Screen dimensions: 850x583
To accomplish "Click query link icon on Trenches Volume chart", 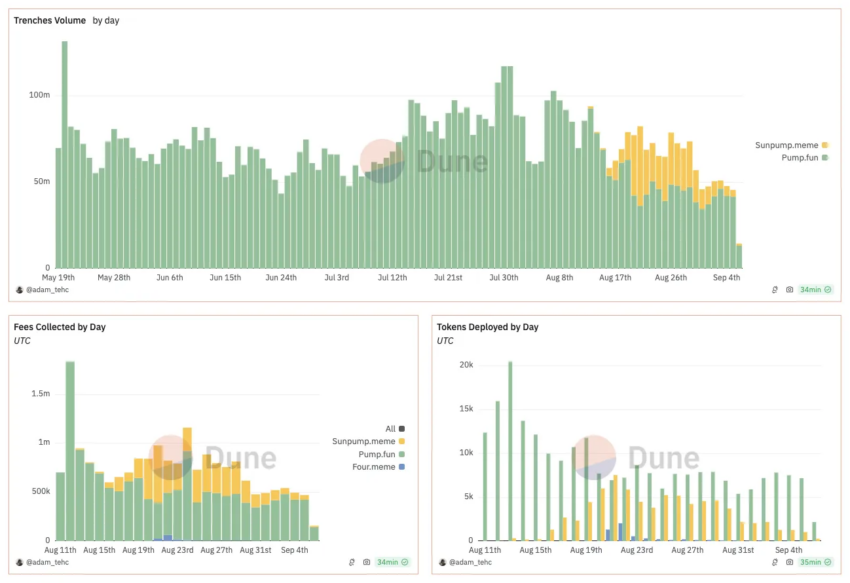I will [775, 290].
